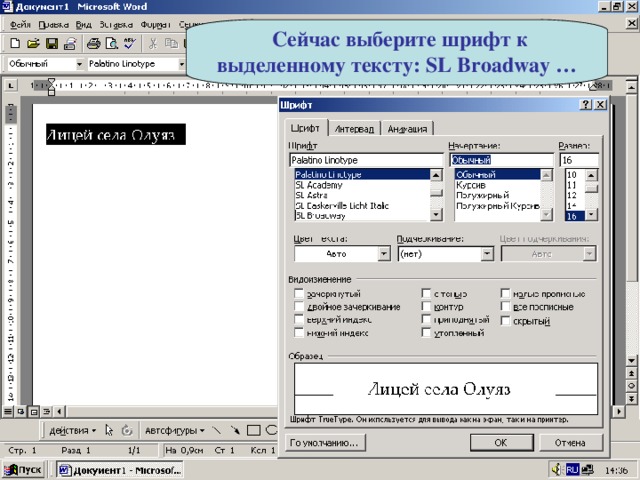This screenshot has width=640, height=480.
Task: Open Файл menu
Action: tap(20, 24)
